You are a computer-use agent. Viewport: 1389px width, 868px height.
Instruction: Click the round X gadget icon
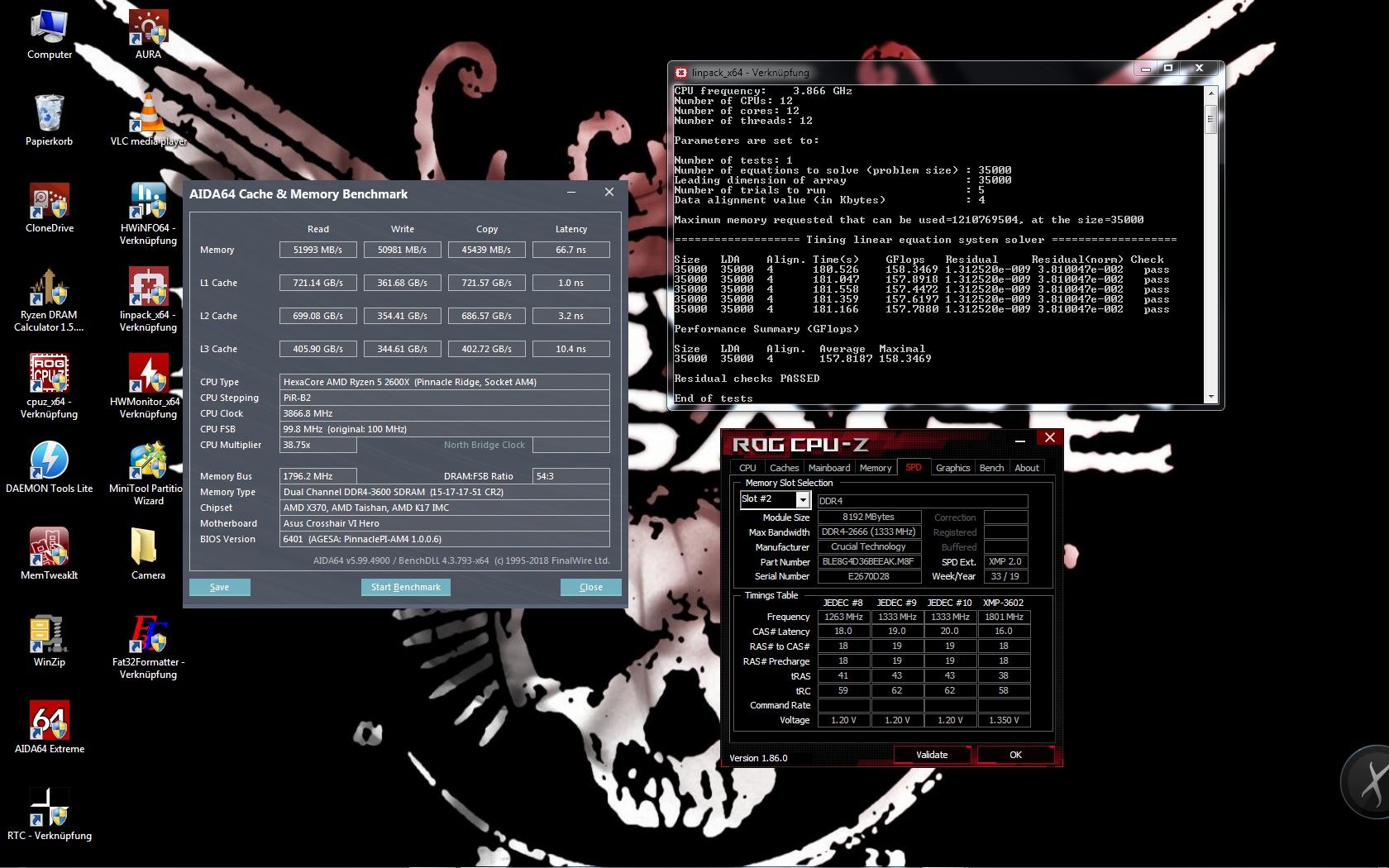coord(1366,782)
